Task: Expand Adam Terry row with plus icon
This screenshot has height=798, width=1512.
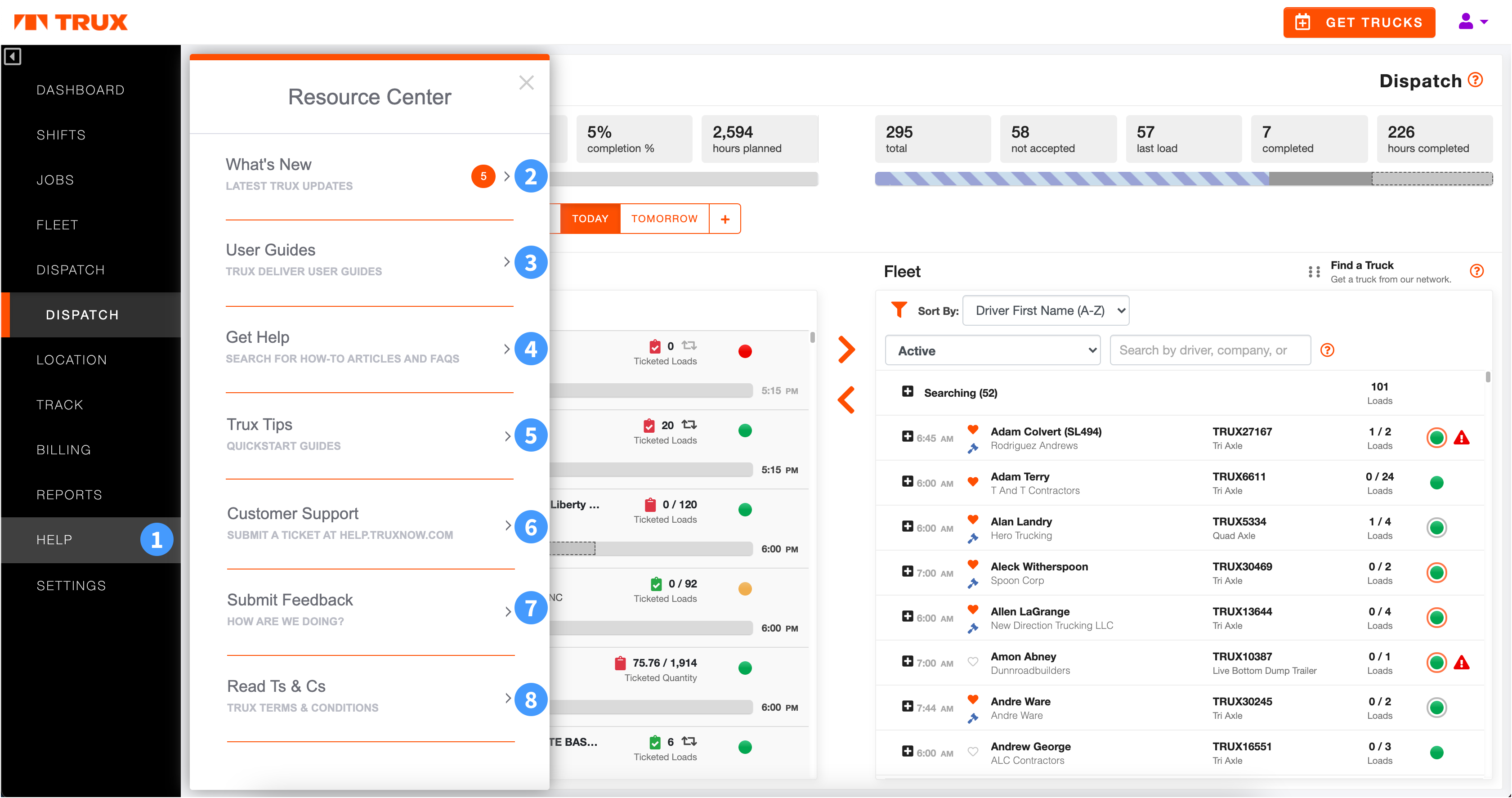Action: [x=907, y=481]
